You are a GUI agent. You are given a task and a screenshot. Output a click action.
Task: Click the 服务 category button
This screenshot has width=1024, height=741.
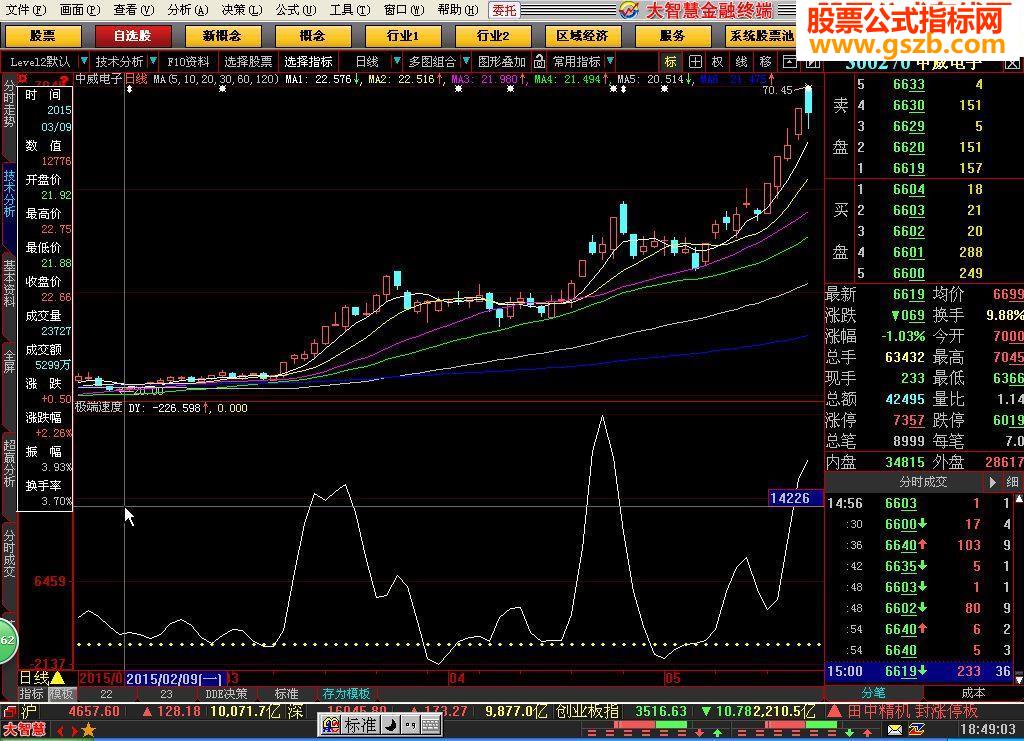pos(672,36)
